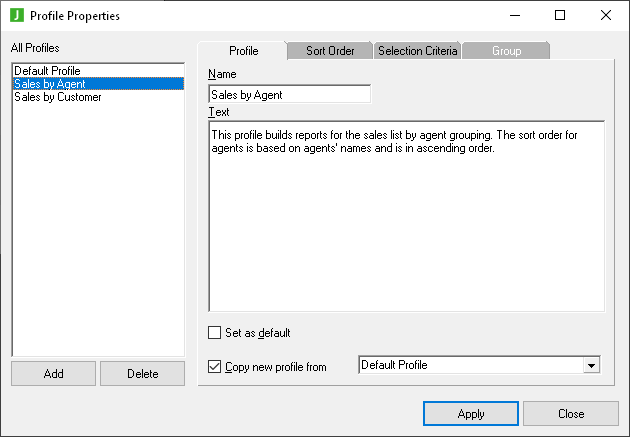Apply the profile changes
This screenshot has height=437, width=630.
470,414
